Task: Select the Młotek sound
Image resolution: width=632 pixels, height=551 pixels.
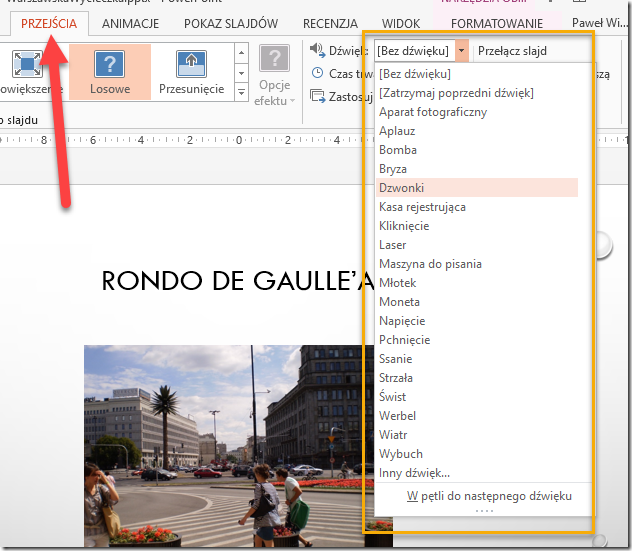Action: (x=477, y=283)
